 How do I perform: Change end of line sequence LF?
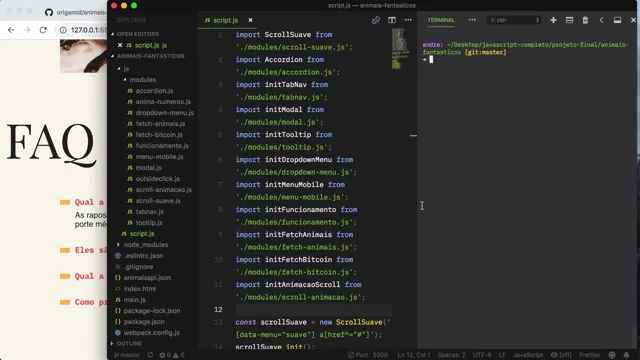pyautogui.click(x=502, y=355)
